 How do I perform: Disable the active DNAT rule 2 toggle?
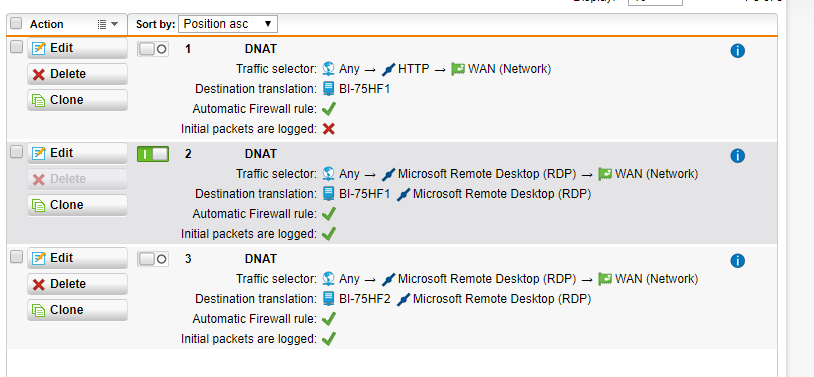[x=153, y=154]
